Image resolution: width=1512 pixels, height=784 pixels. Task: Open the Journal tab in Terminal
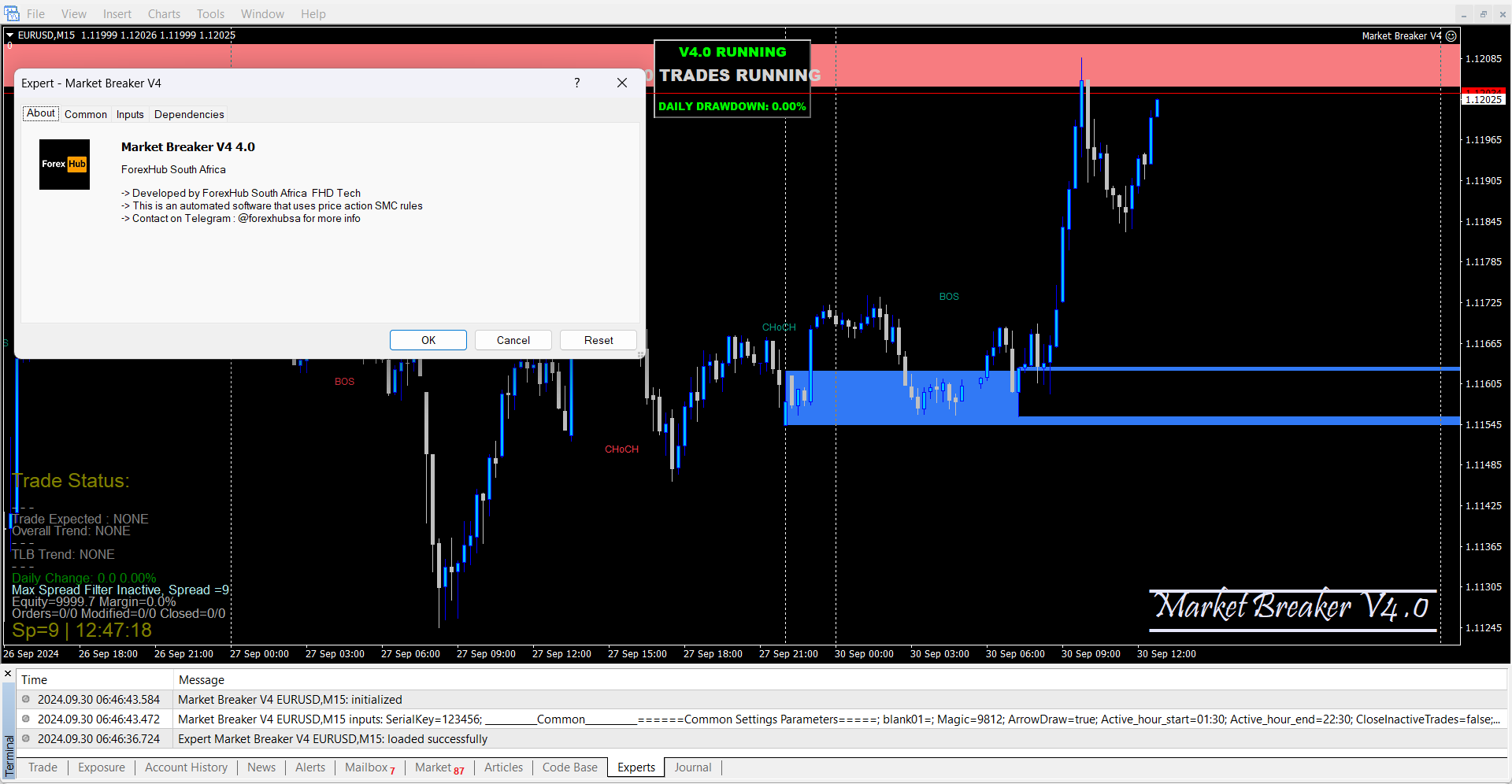point(692,767)
